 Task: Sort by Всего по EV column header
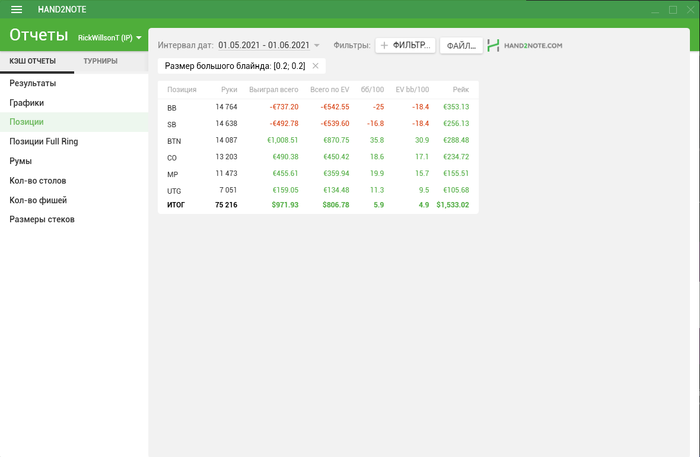pyautogui.click(x=329, y=90)
